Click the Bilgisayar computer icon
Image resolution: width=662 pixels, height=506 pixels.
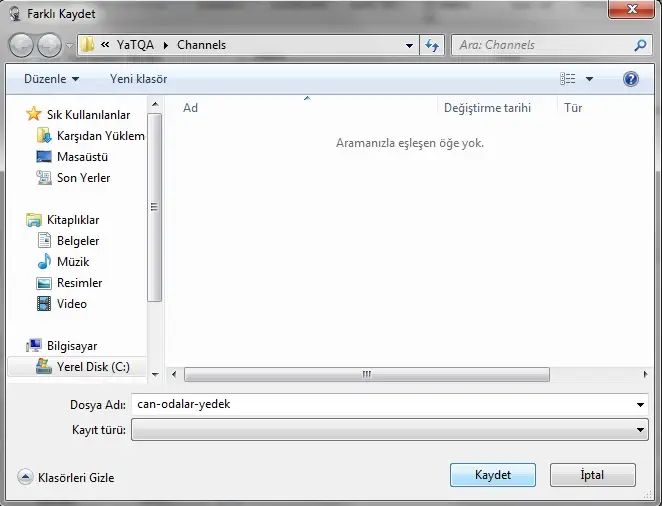click(x=33, y=346)
